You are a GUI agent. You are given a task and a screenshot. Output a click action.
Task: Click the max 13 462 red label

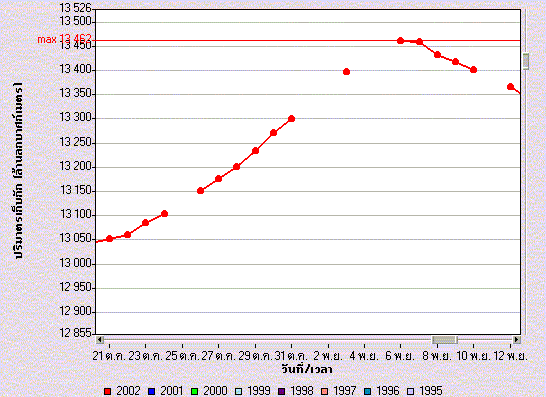pyautogui.click(x=64, y=39)
